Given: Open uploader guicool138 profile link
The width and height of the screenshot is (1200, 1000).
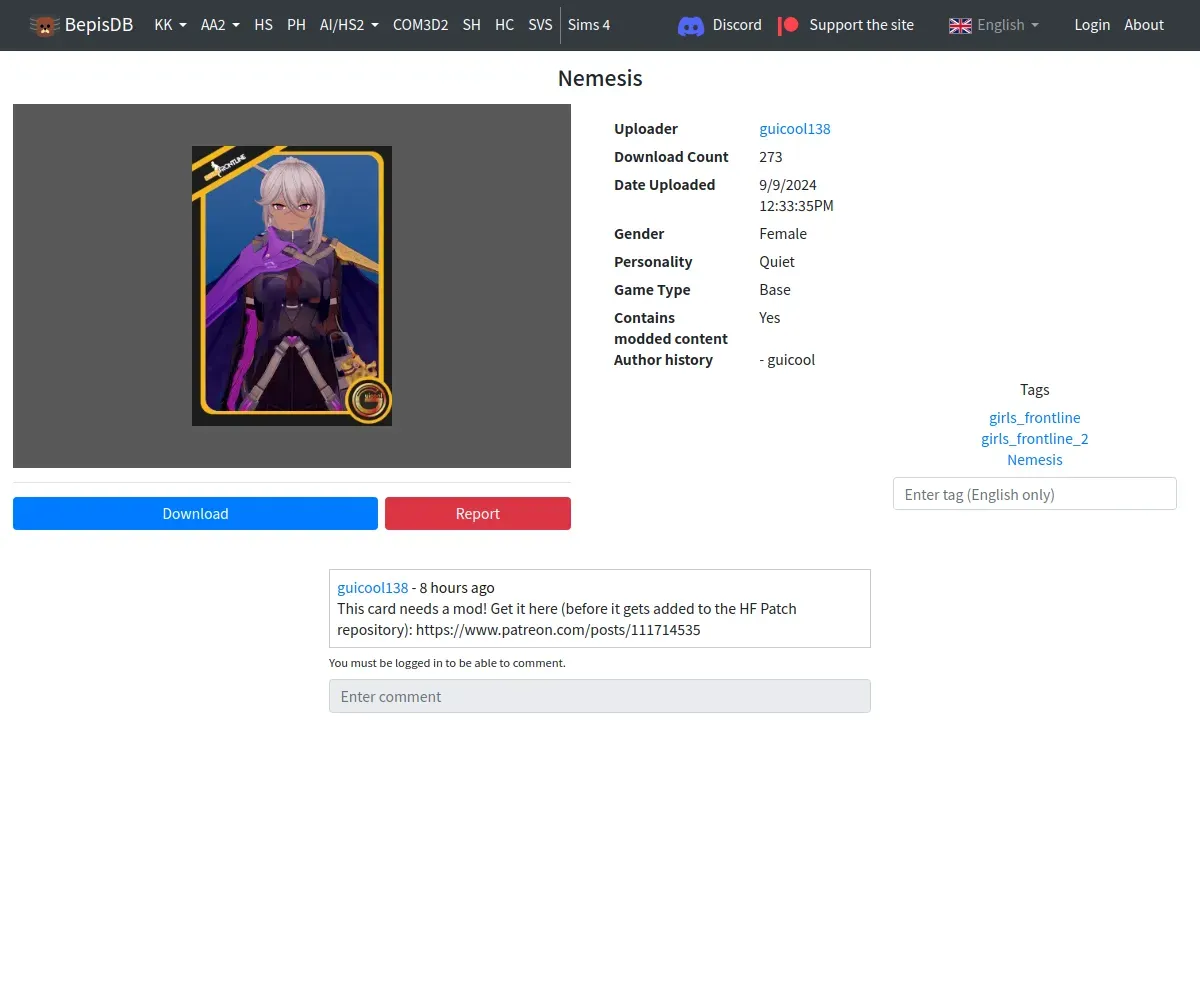Looking at the screenshot, I should [795, 129].
